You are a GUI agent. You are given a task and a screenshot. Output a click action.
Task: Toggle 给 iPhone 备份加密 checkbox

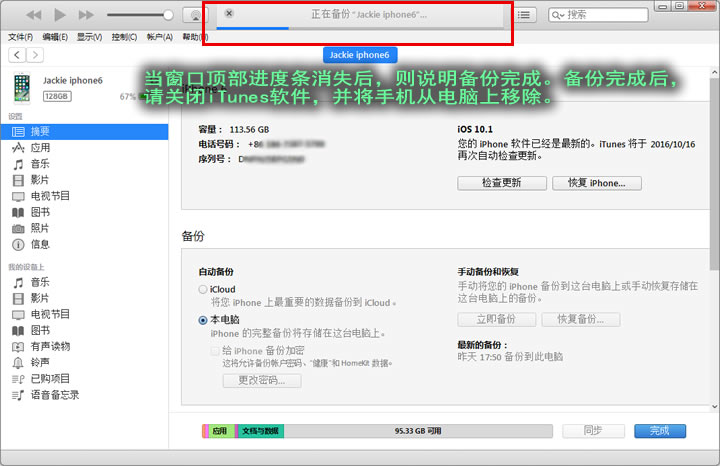[x=214, y=351]
